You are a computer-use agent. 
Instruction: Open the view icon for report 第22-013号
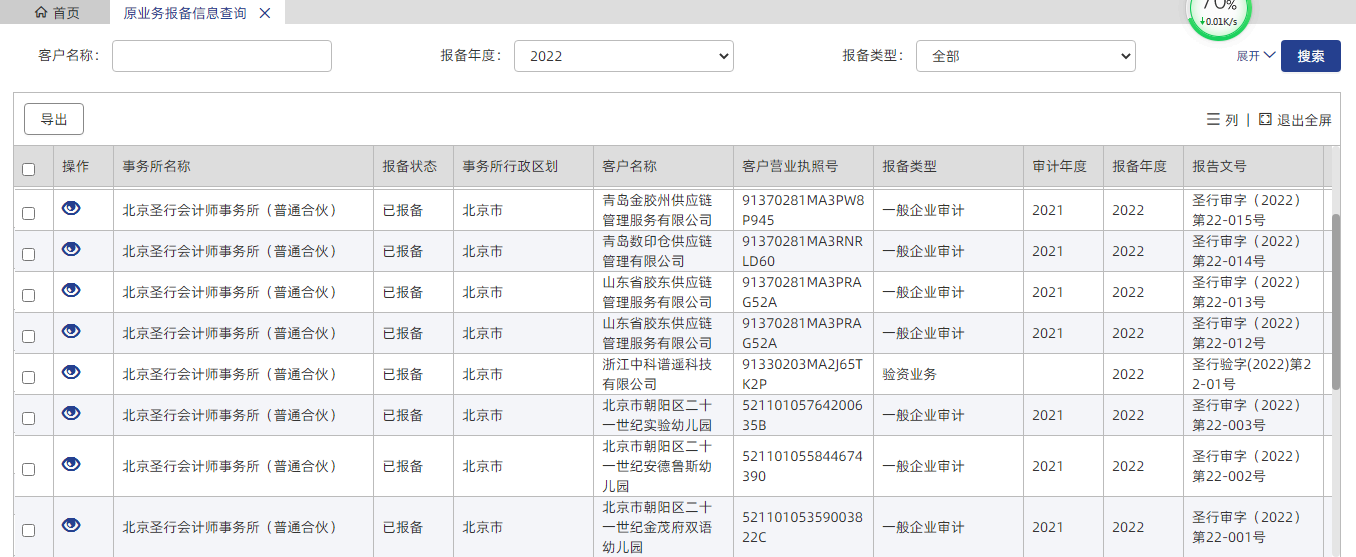(x=71, y=290)
